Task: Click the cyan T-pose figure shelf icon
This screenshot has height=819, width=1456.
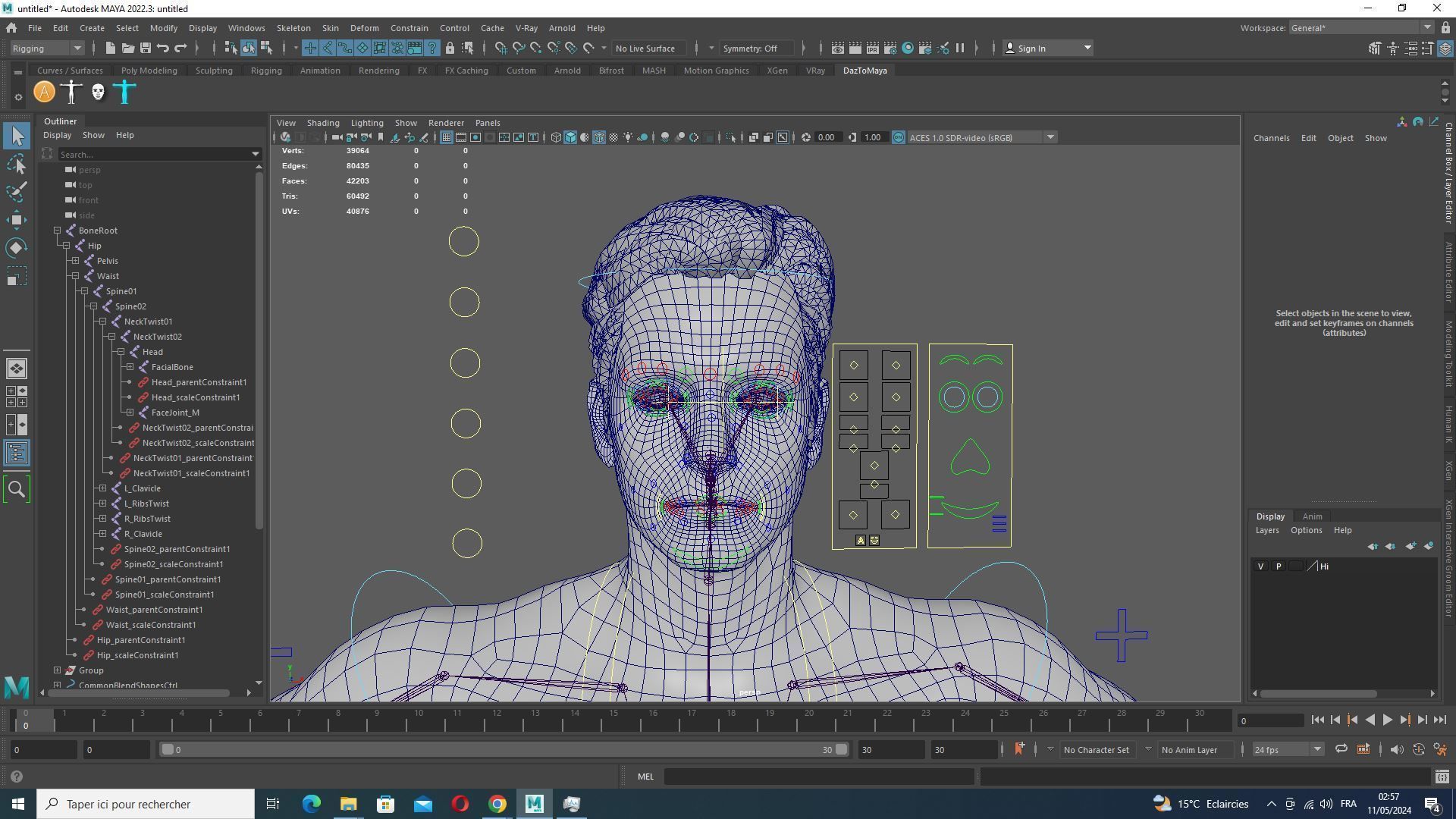Action: [125, 93]
